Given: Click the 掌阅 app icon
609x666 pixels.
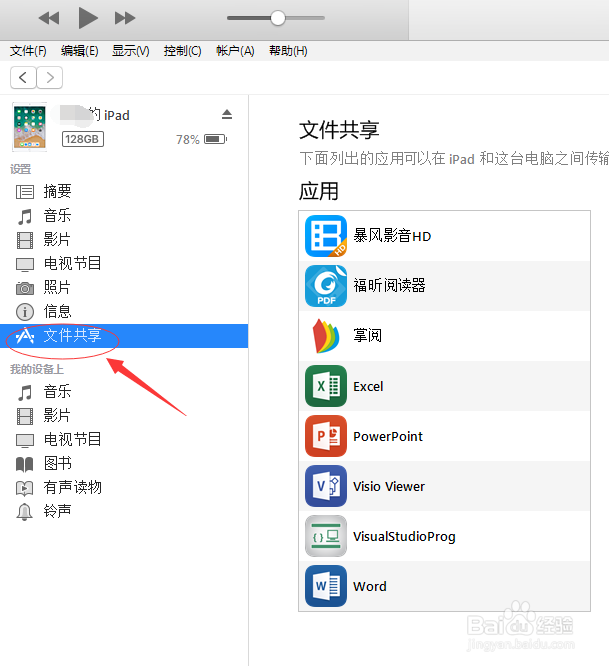Looking at the screenshot, I should (x=326, y=336).
